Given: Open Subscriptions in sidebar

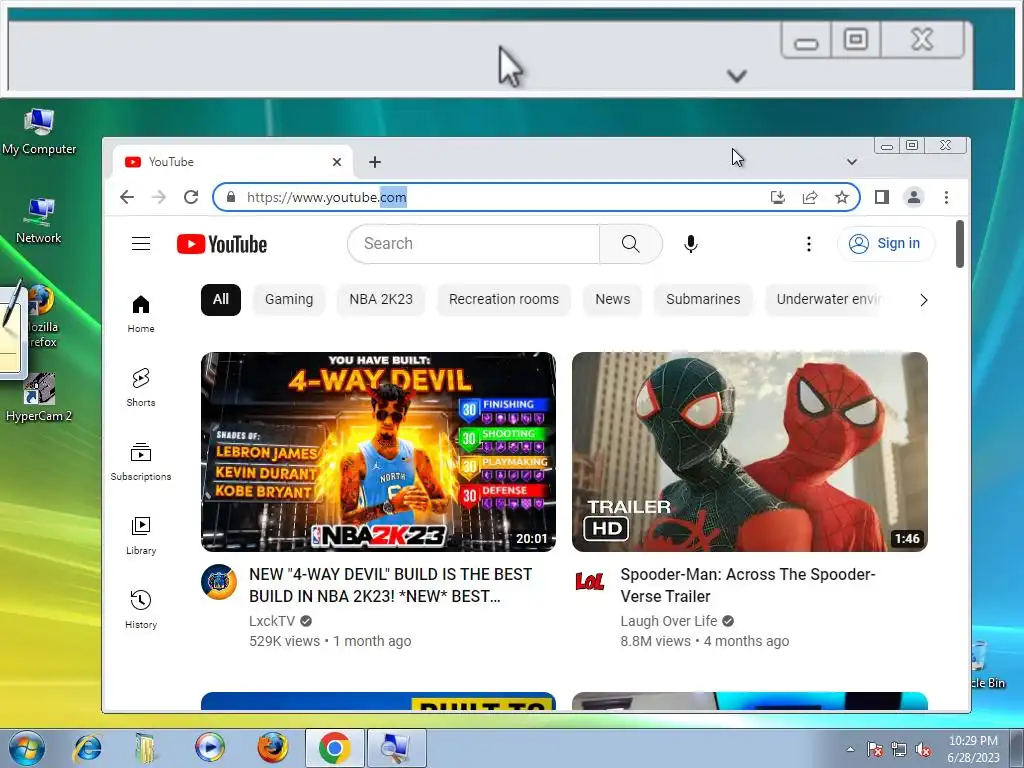Looking at the screenshot, I should click(x=141, y=462).
